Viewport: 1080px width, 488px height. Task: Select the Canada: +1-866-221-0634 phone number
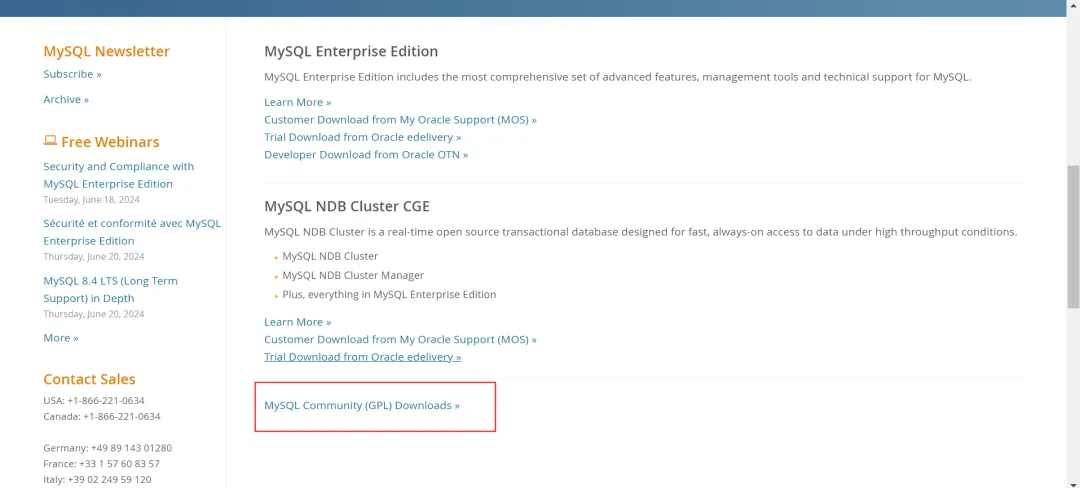pos(102,416)
